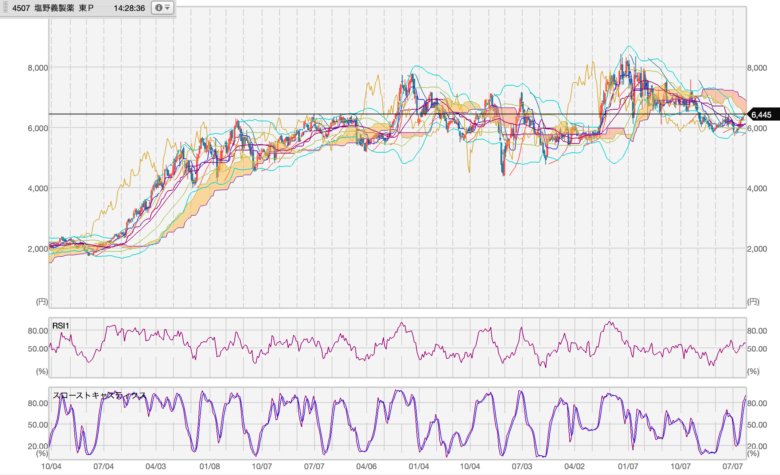Click the 2,000 label on right price axis

(x=762, y=248)
